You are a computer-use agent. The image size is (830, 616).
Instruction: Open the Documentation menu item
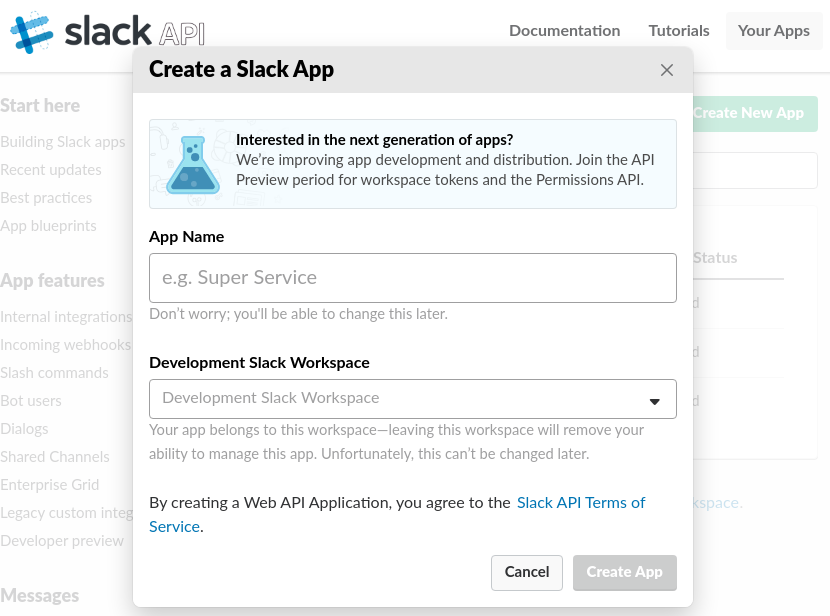564,31
